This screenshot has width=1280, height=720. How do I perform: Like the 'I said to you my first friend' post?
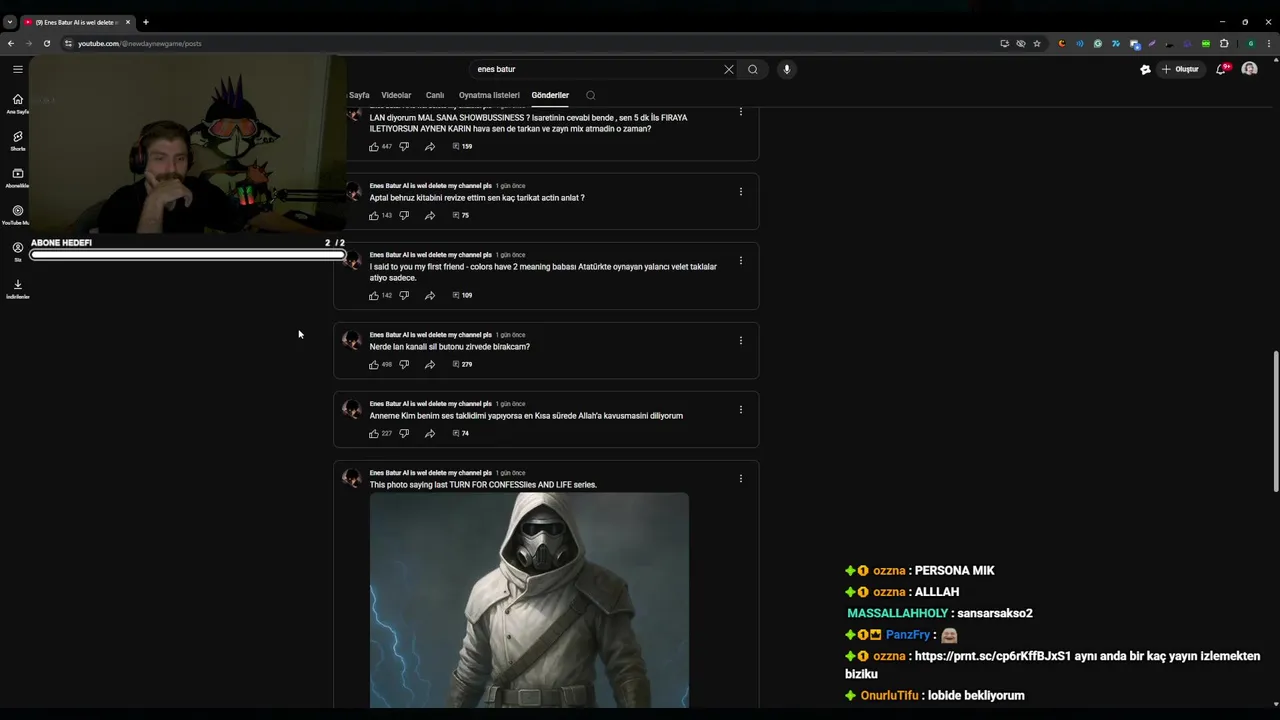(x=374, y=295)
